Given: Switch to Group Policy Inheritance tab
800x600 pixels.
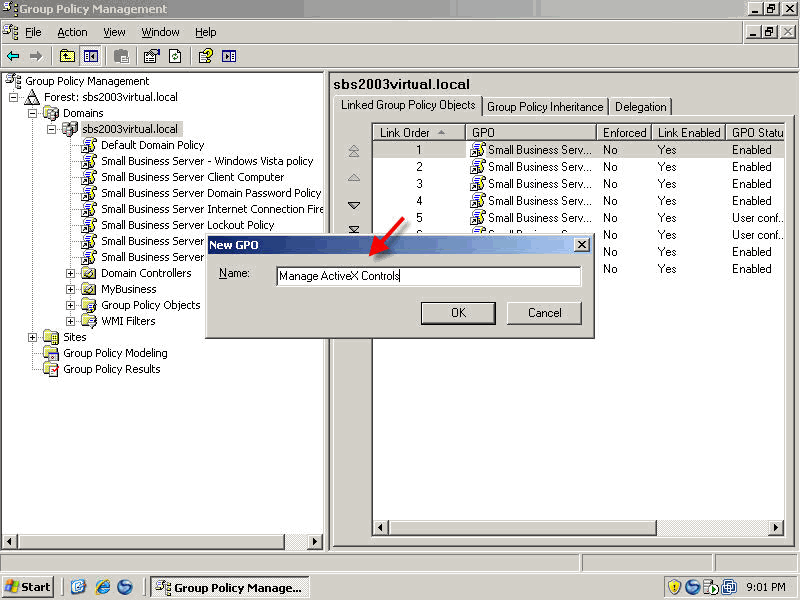Looking at the screenshot, I should (545, 107).
